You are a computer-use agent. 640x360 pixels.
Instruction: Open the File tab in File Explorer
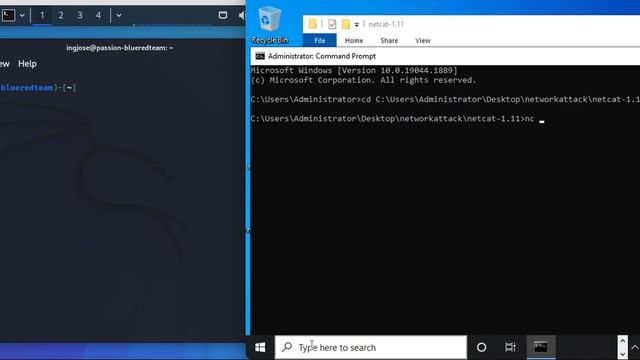tap(320, 40)
